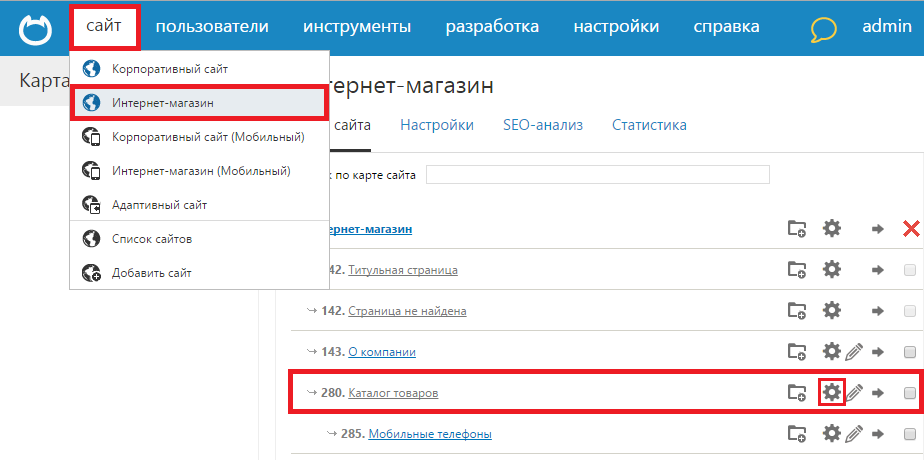Select Интернет-магазин in dropdown list

(x=162, y=102)
